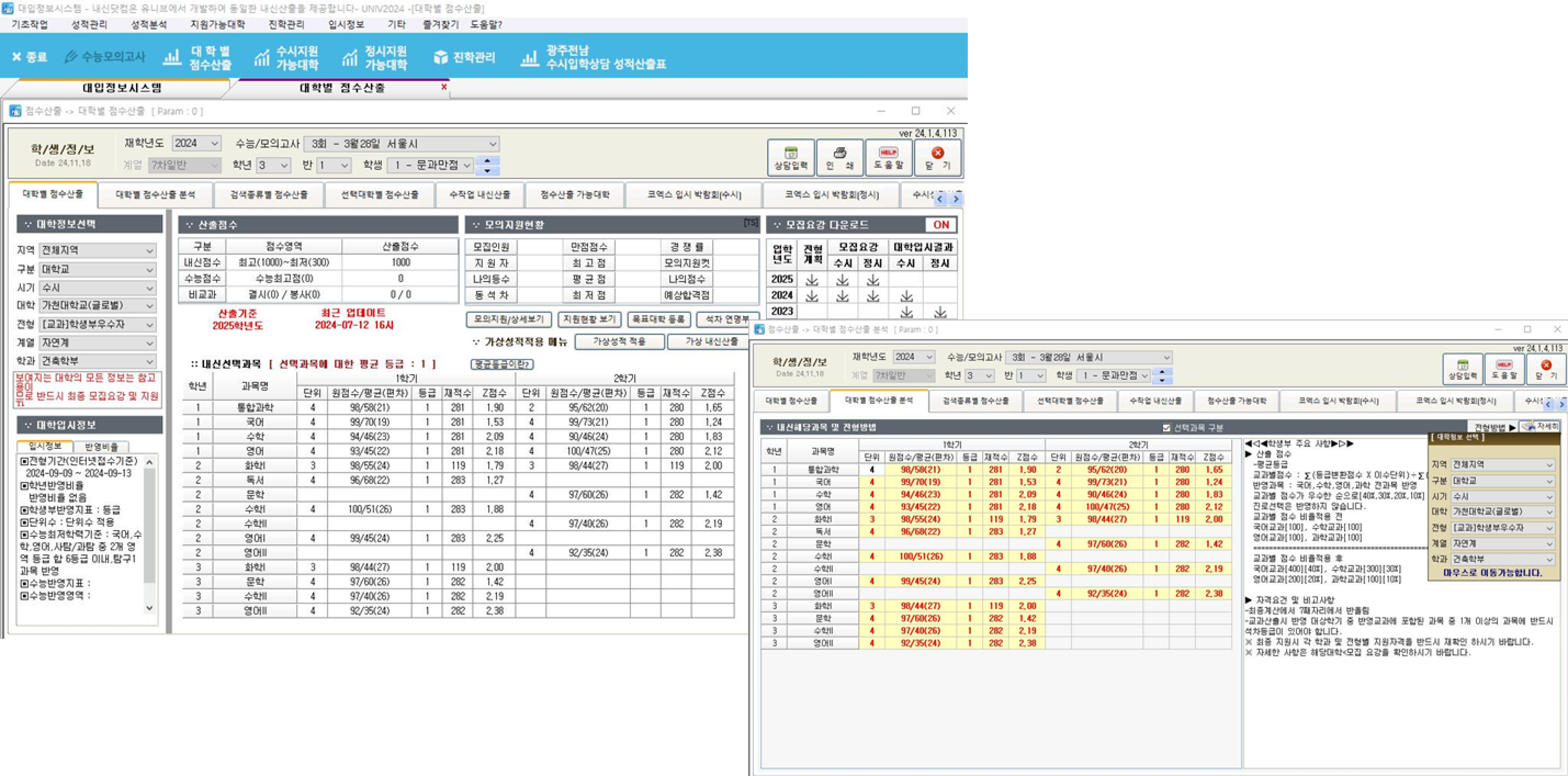Open 성적관리 menu
The image size is (1568, 776).
(x=89, y=24)
